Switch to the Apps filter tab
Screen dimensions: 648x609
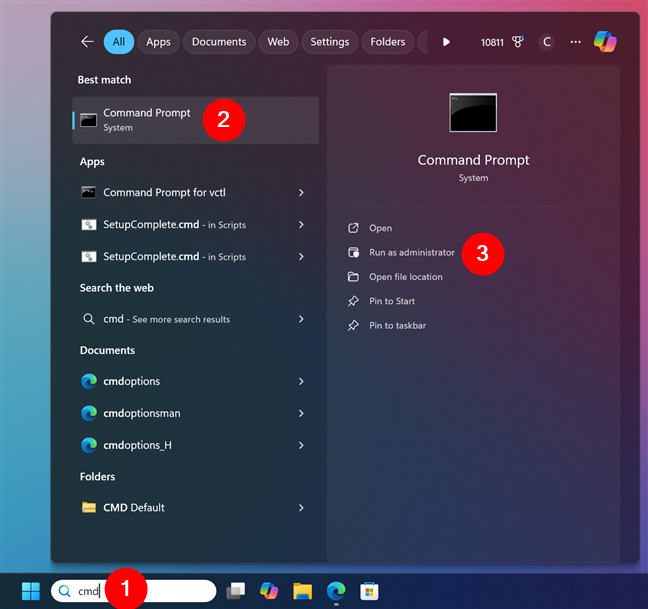point(158,42)
